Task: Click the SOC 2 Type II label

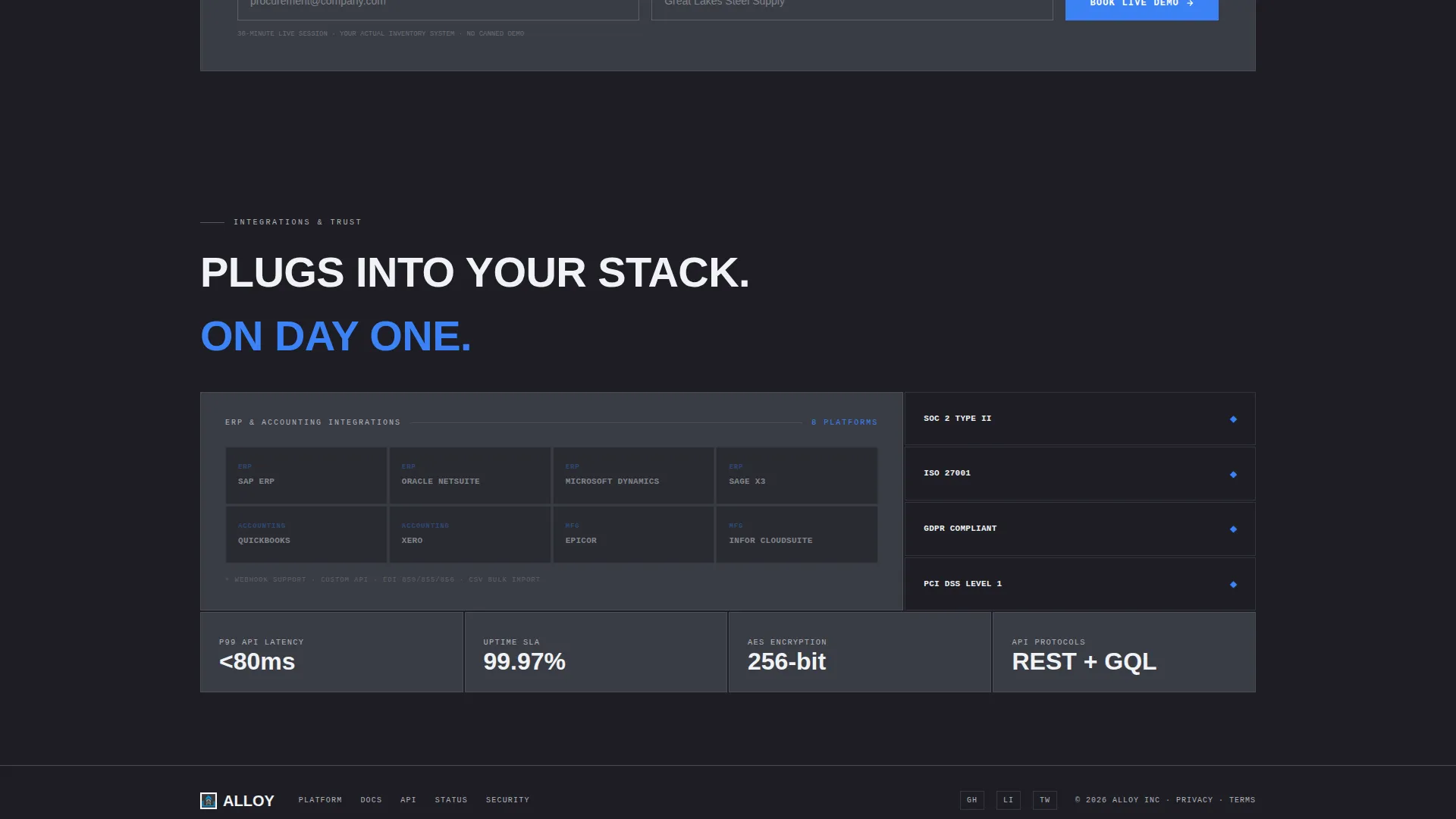Action: (957, 419)
